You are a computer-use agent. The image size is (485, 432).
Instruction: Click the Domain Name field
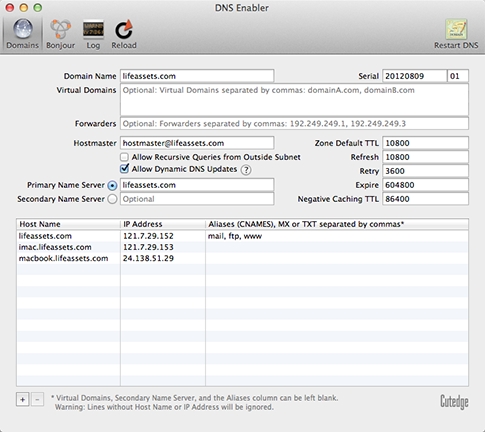(x=197, y=76)
